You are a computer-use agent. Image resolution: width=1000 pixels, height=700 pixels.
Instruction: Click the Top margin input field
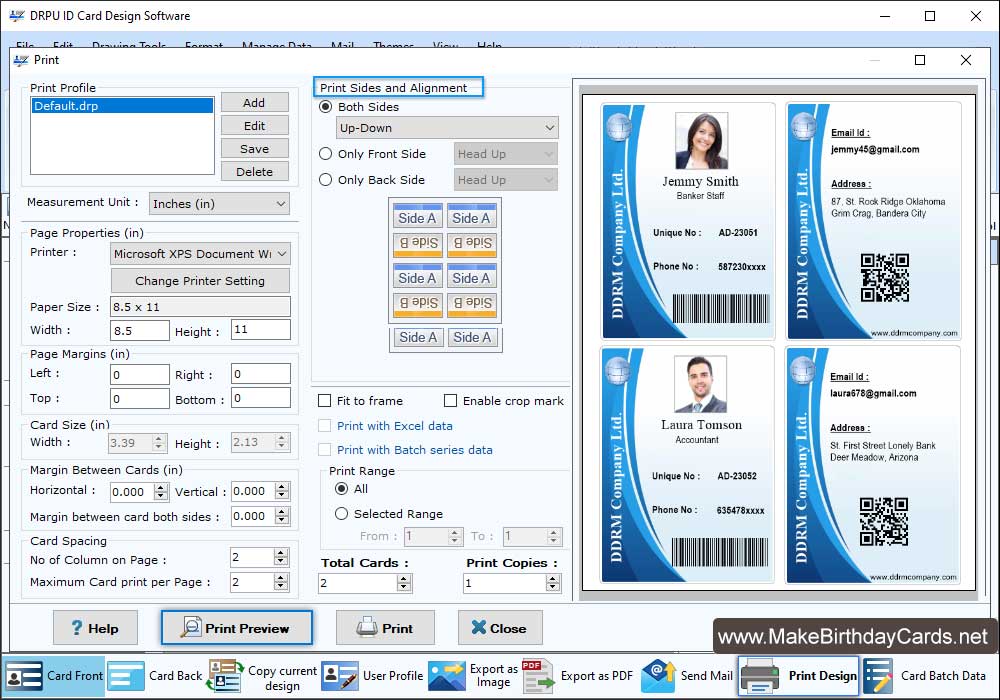(140, 398)
